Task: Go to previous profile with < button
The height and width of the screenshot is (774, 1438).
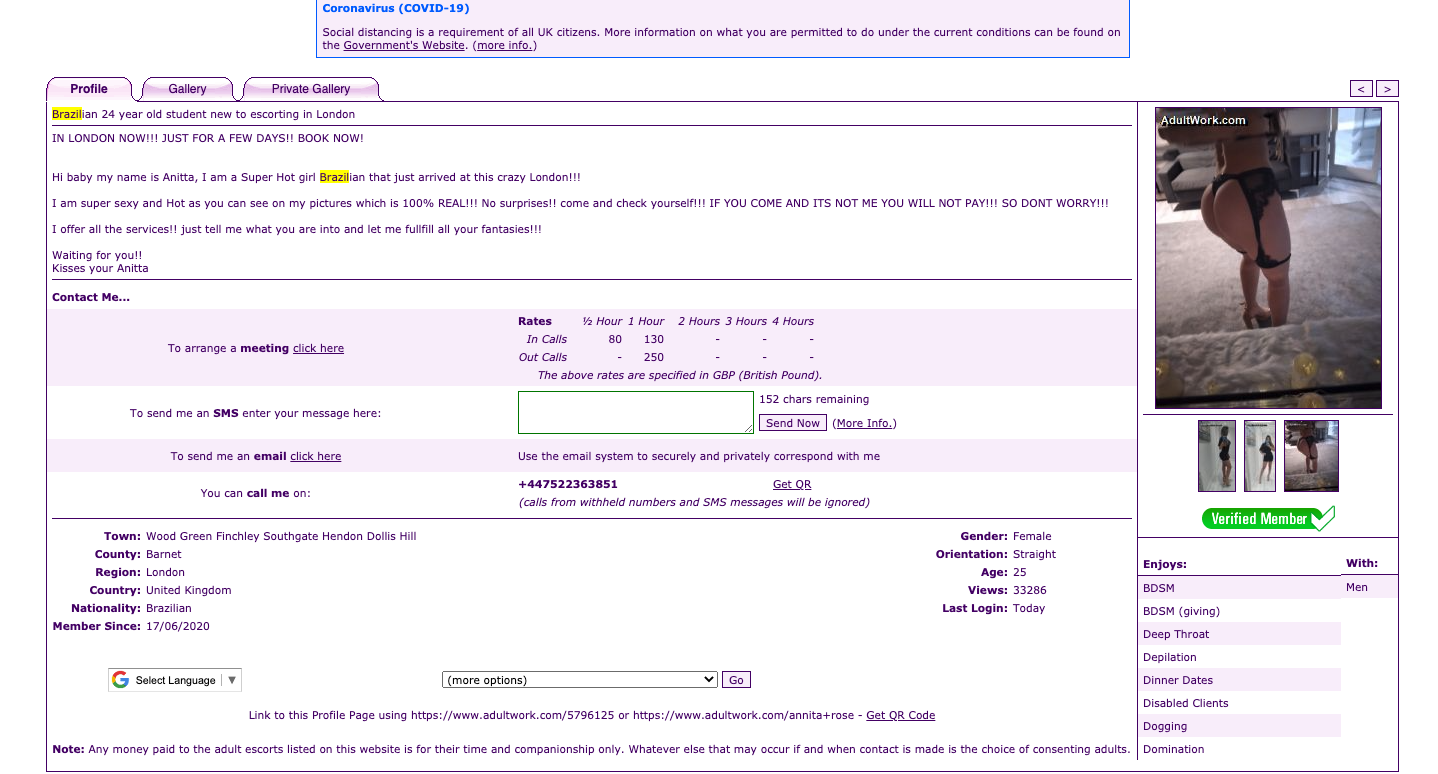Action: click(x=1361, y=89)
